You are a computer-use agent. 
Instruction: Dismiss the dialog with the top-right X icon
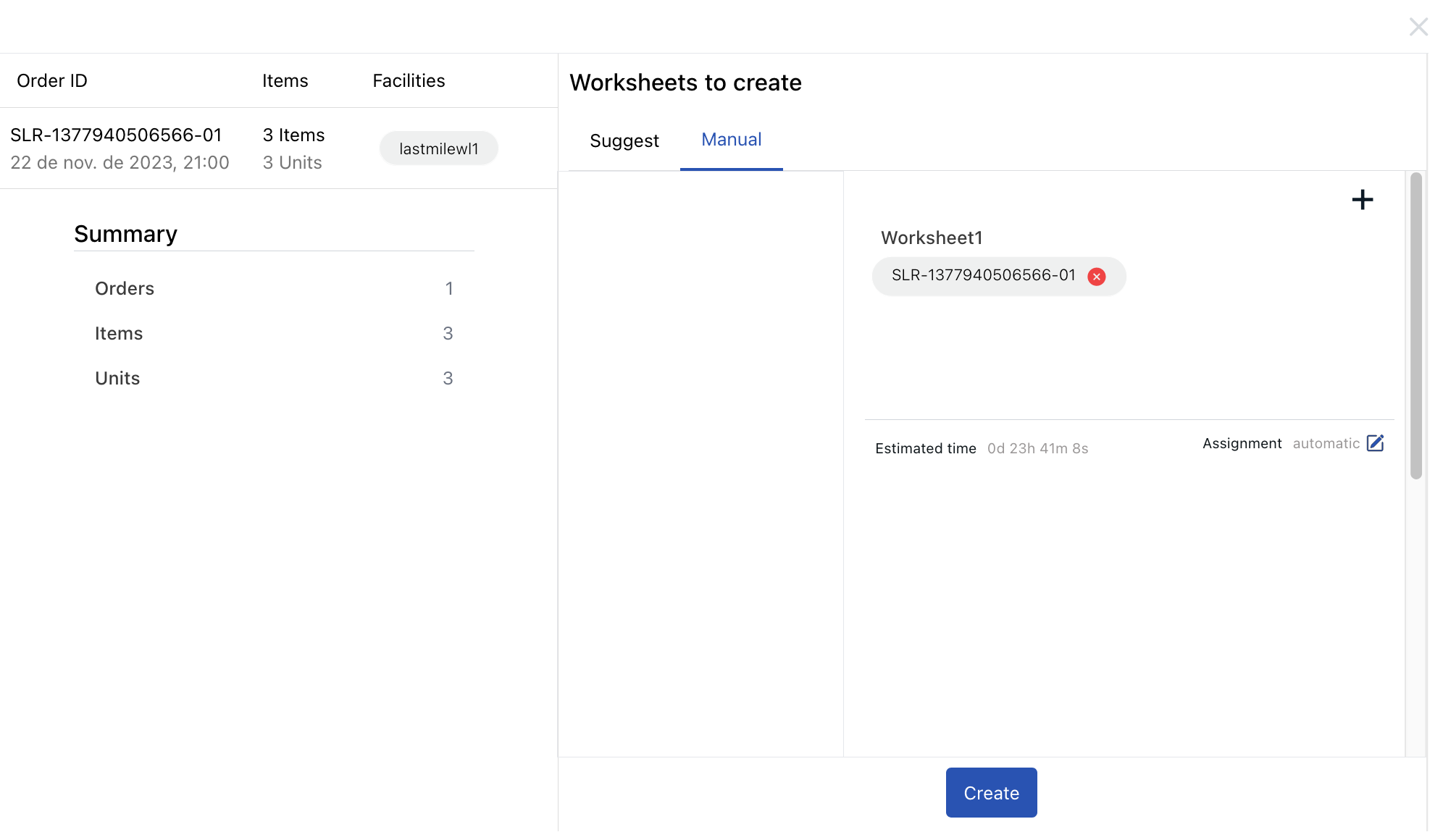1418,27
